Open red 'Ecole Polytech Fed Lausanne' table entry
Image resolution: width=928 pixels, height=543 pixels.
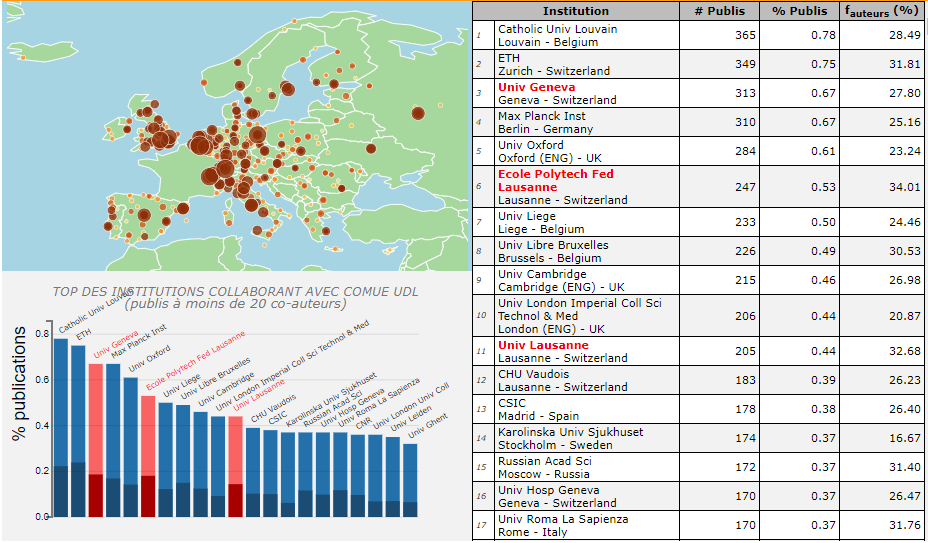coord(555,180)
